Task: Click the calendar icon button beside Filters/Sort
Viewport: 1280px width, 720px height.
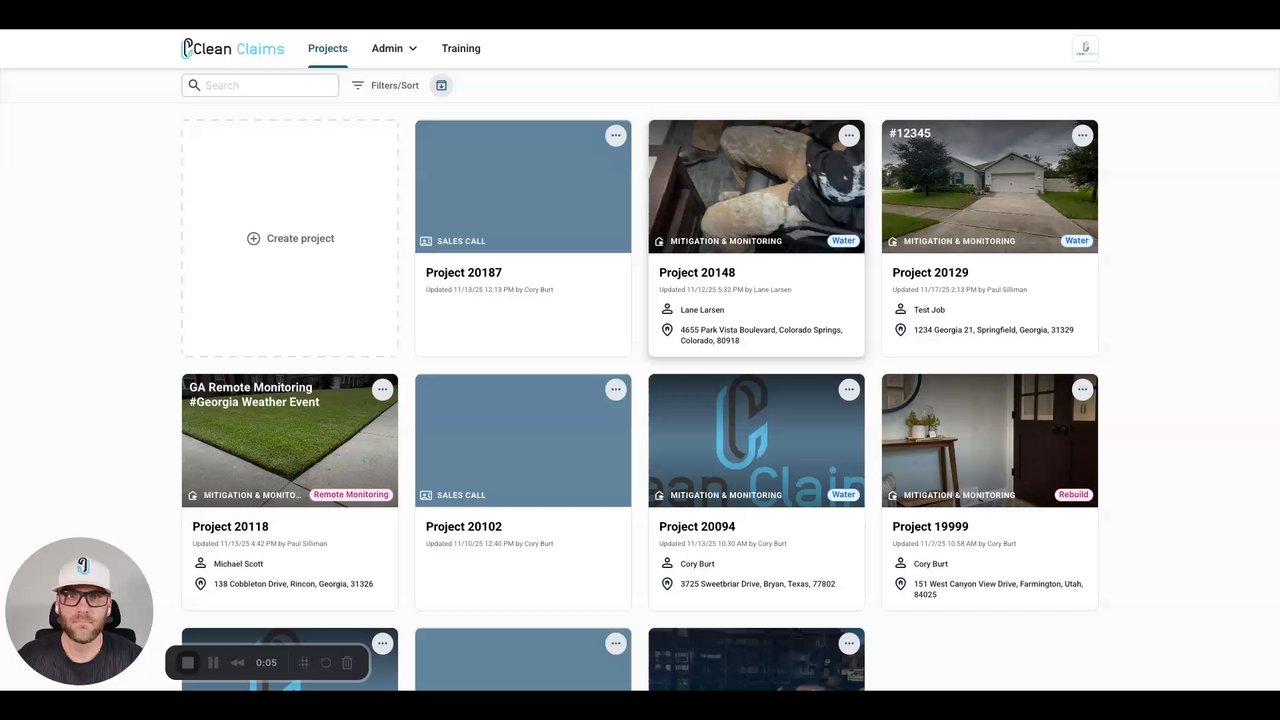Action: click(x=441, y=85)
